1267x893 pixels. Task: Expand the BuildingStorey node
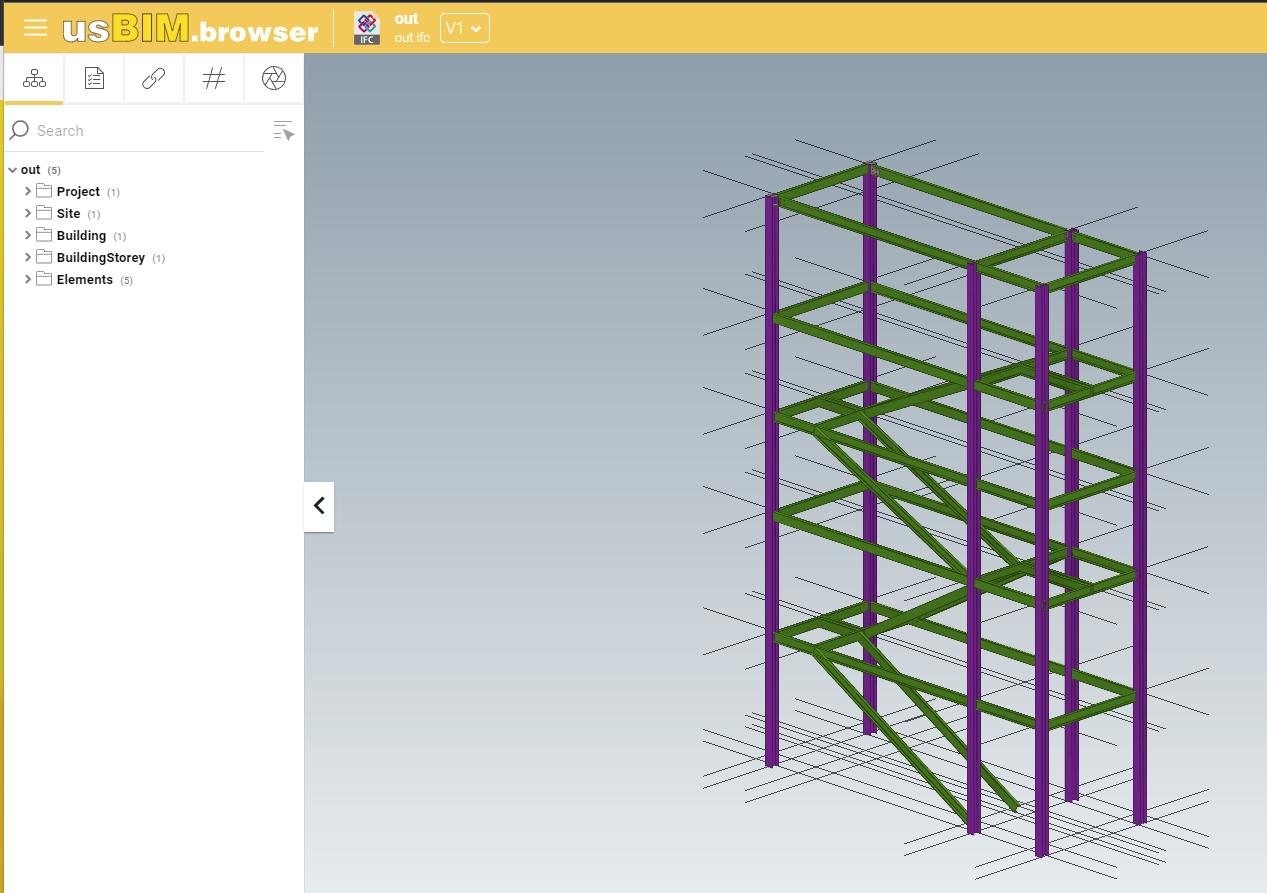click(x=28, y=257)
